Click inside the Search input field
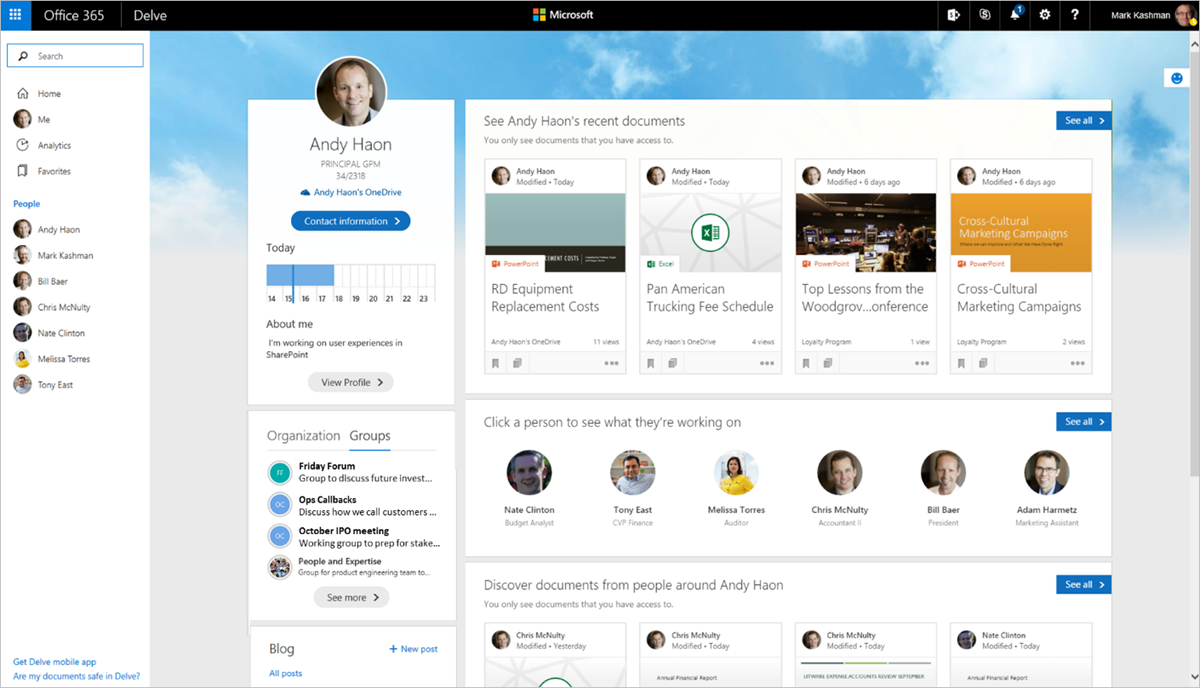The height and width of the screenshot is (688, 1200). click(80, 55)
